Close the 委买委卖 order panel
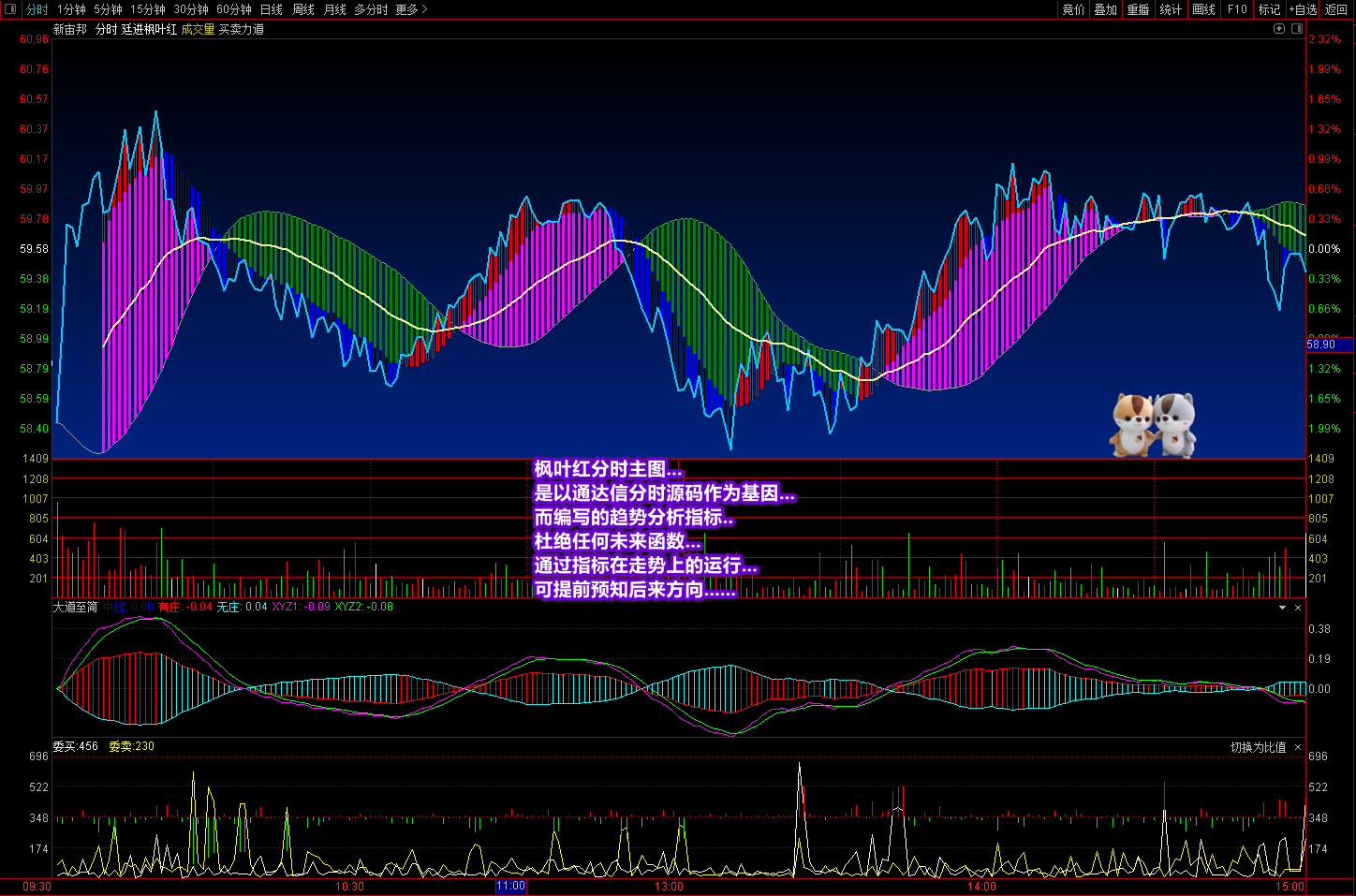The height and width of the screenshot is (896, 1356). [1298, 747]
